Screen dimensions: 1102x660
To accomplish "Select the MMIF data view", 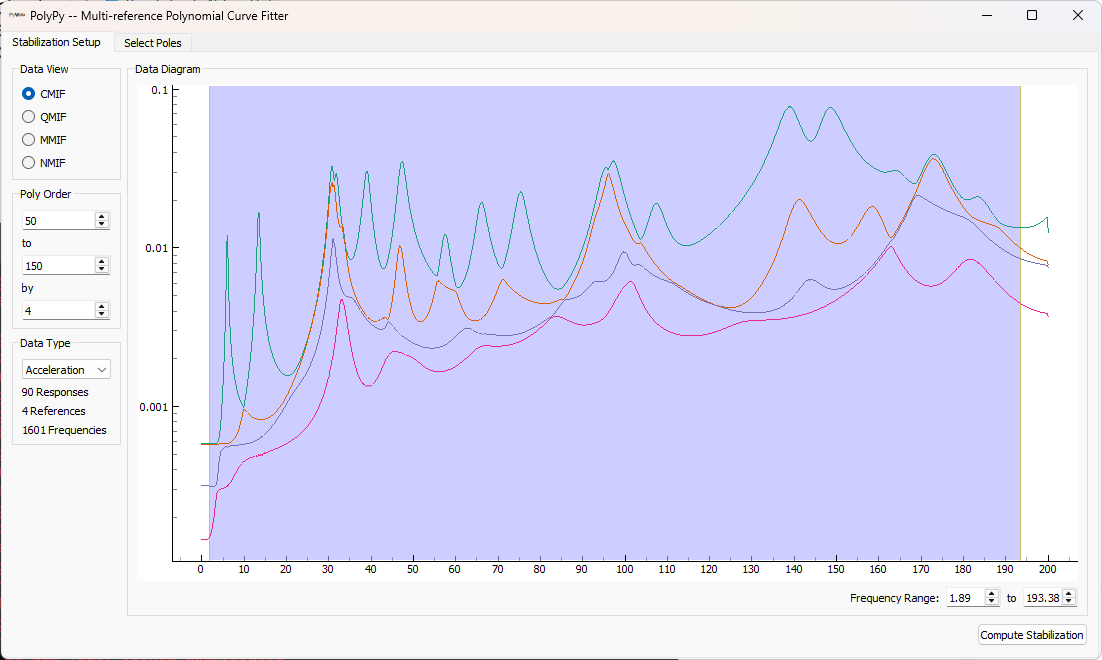I will 29,139.
